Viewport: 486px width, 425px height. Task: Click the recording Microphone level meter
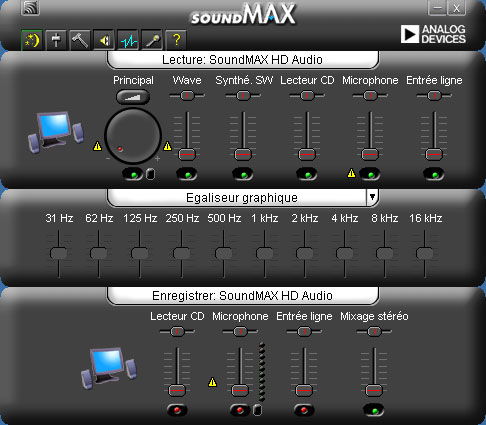click(x=262, y=371)
